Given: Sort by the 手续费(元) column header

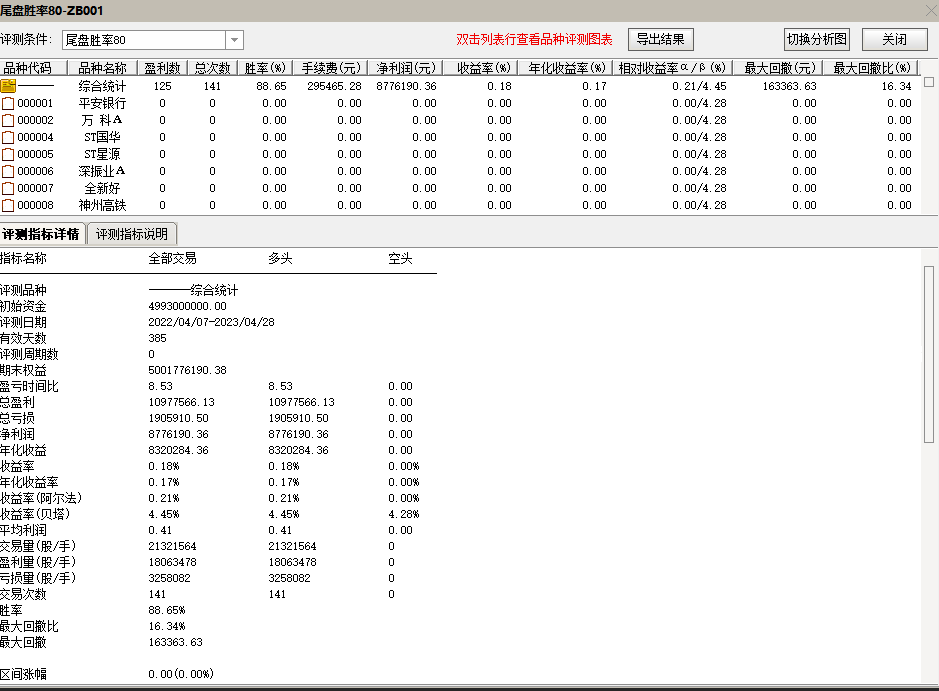Looking at the screenshot, I should coord(331,68).
